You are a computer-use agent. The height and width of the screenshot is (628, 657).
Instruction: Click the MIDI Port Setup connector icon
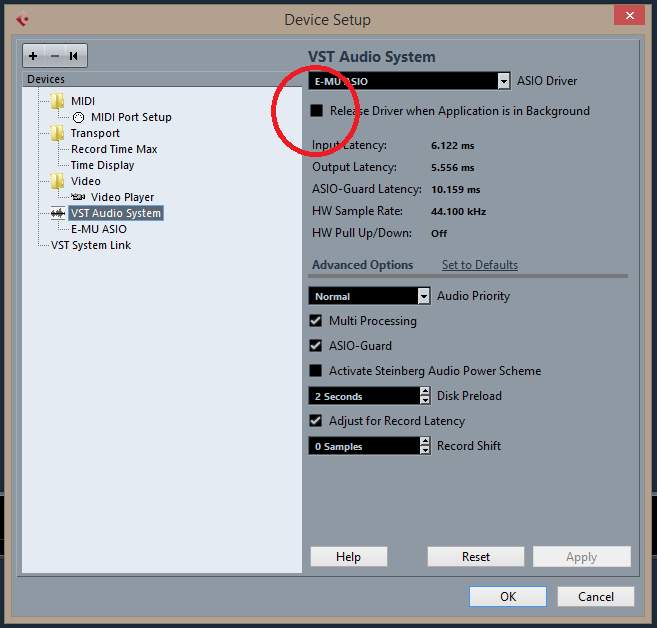pyautogui.click(x=78, y=117)
